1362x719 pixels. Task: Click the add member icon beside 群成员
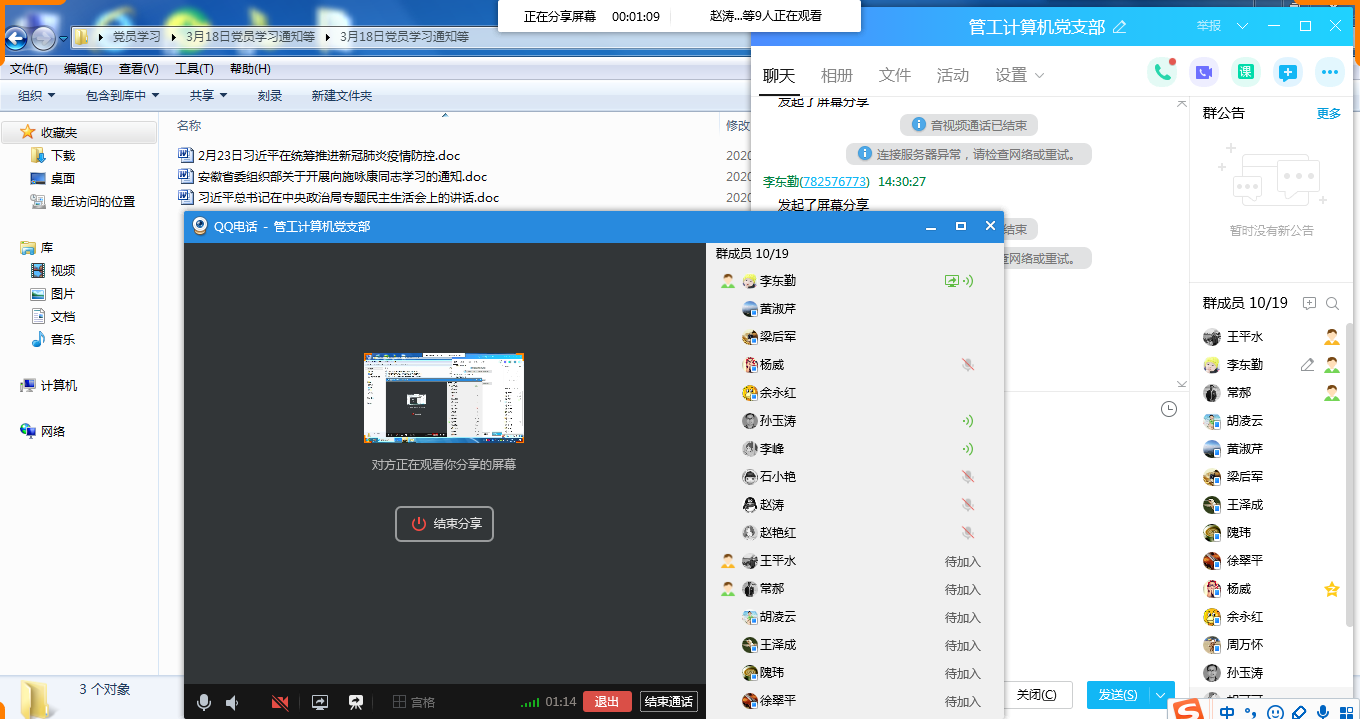point(1309,303)
